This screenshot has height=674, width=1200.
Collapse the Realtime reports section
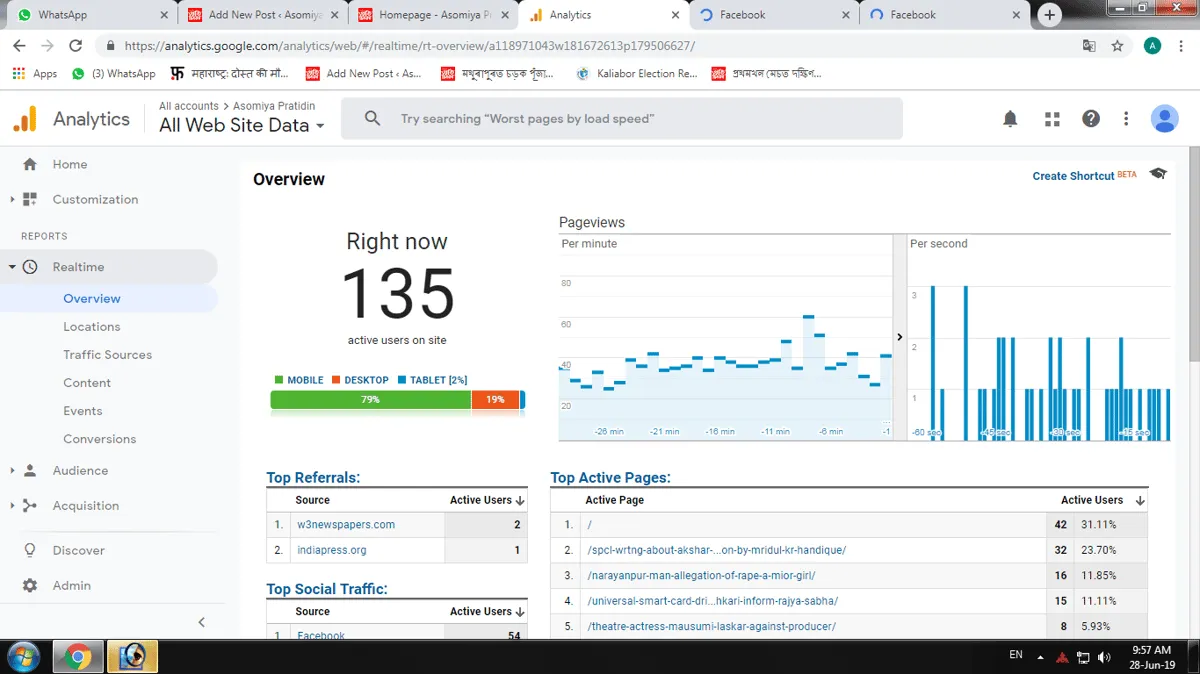click(x=12, y=267)
